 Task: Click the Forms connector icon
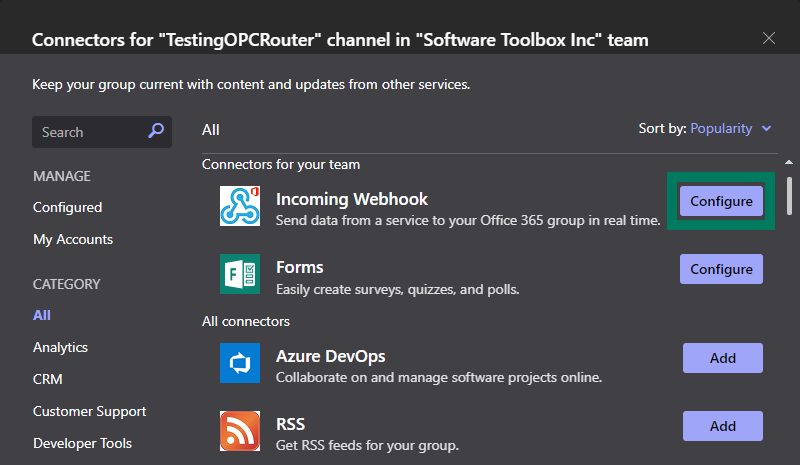coord(240,274)
